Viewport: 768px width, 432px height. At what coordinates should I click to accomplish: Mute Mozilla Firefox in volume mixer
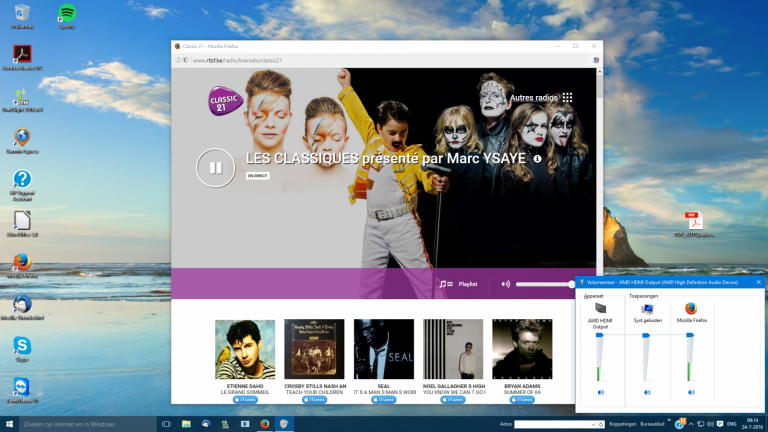691,393
